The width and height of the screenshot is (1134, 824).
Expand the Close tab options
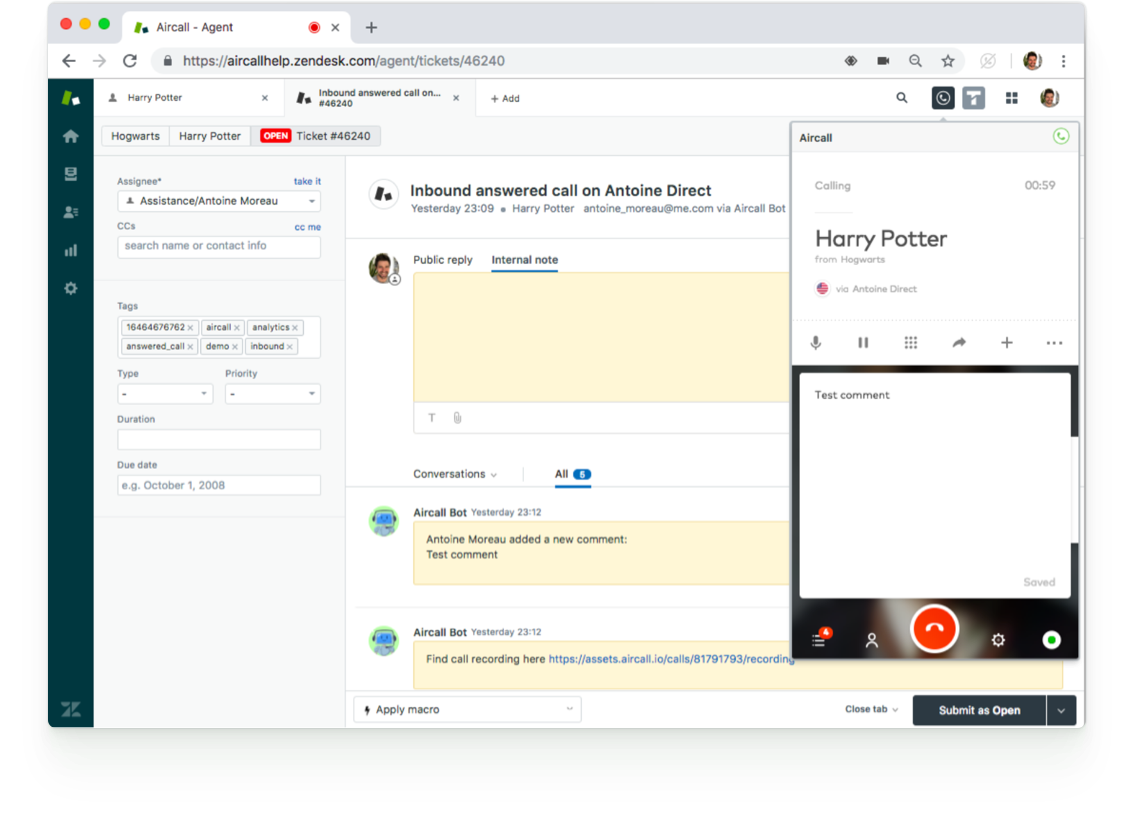click(x=871, y=709)
